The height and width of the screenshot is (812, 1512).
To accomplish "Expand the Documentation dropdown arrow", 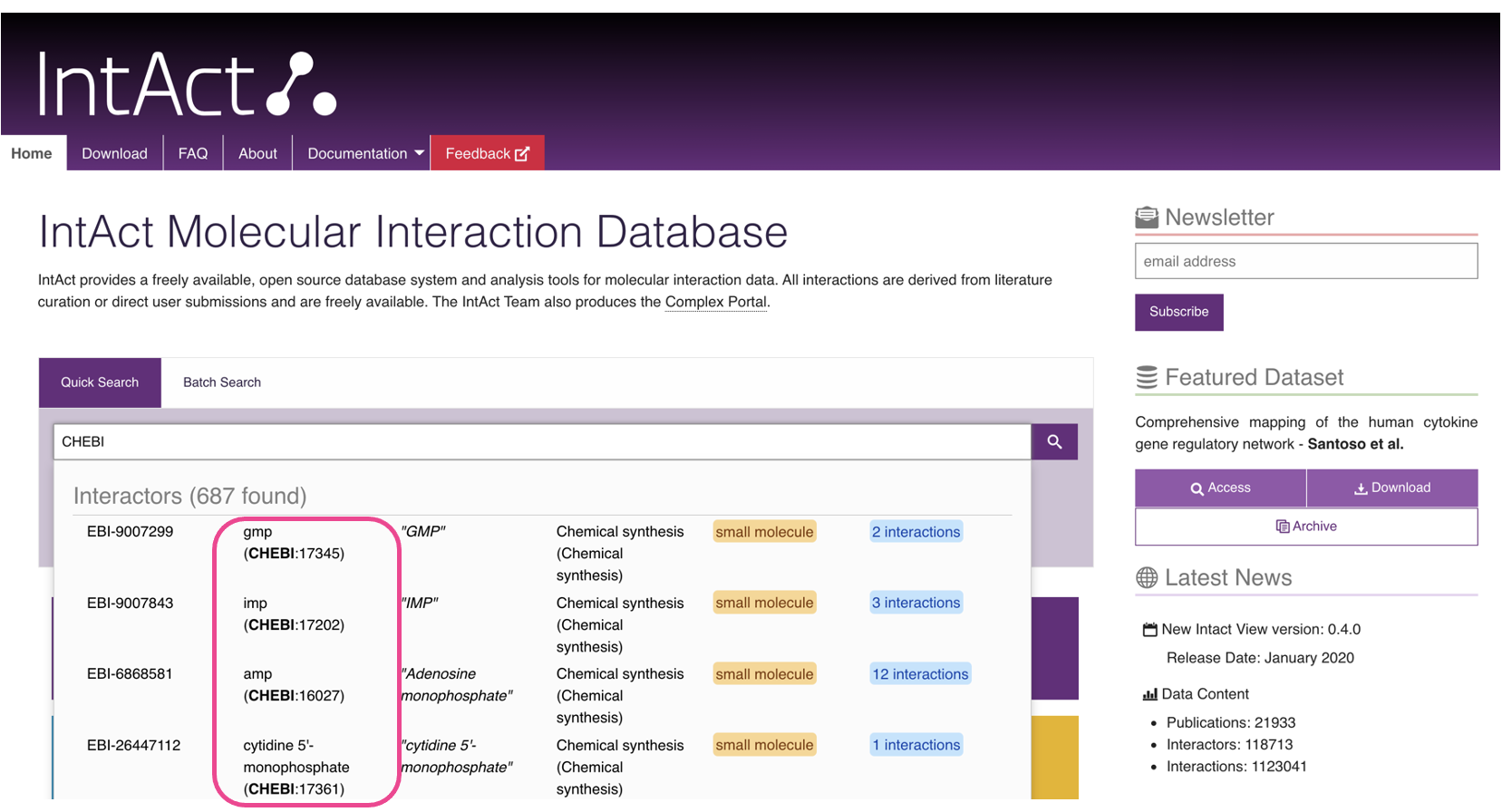I will [x=419, y=153].
